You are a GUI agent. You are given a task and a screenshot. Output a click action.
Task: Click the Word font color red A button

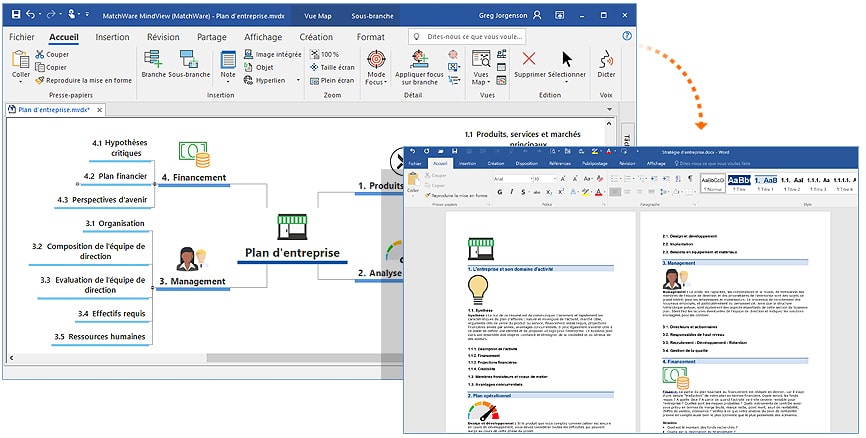(599, 192)
